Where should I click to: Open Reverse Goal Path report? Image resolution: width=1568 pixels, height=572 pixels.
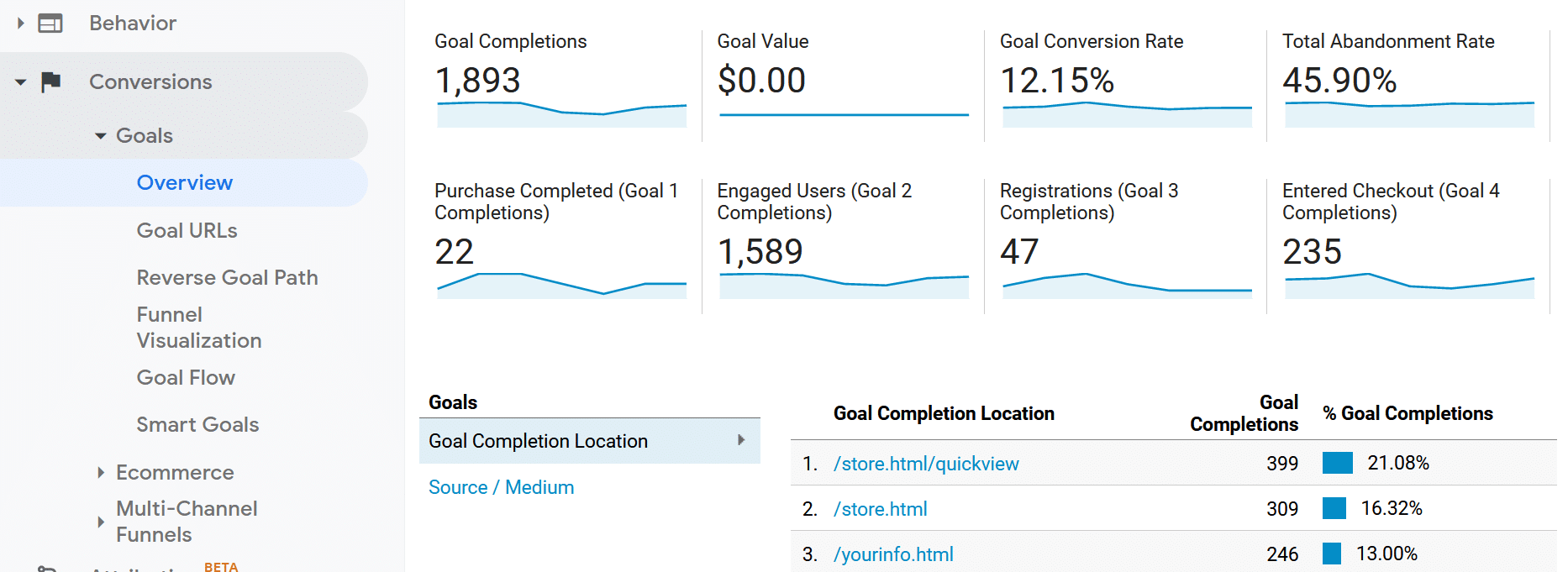click(x=227, y=277)
